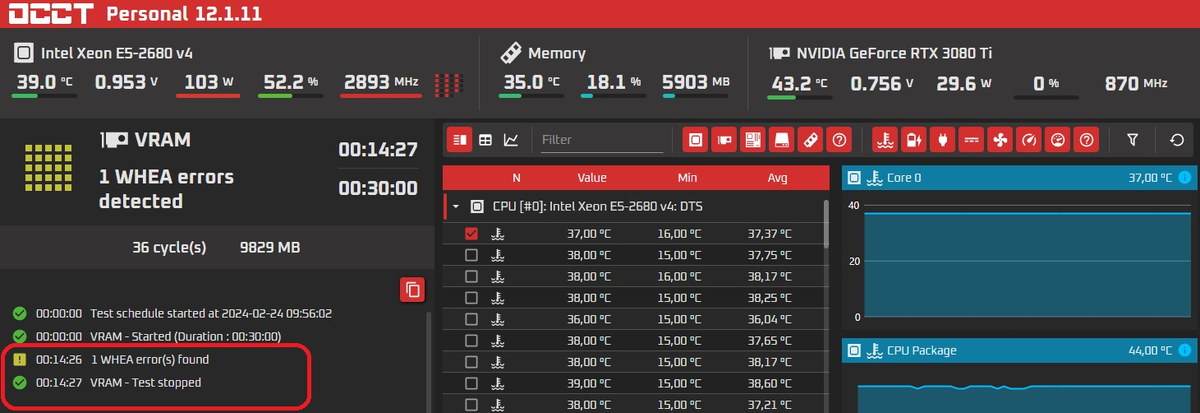Screen dimensions: 1200x413
Task: Click the 00:30:00 total duration readout
Action: [377, 187]
